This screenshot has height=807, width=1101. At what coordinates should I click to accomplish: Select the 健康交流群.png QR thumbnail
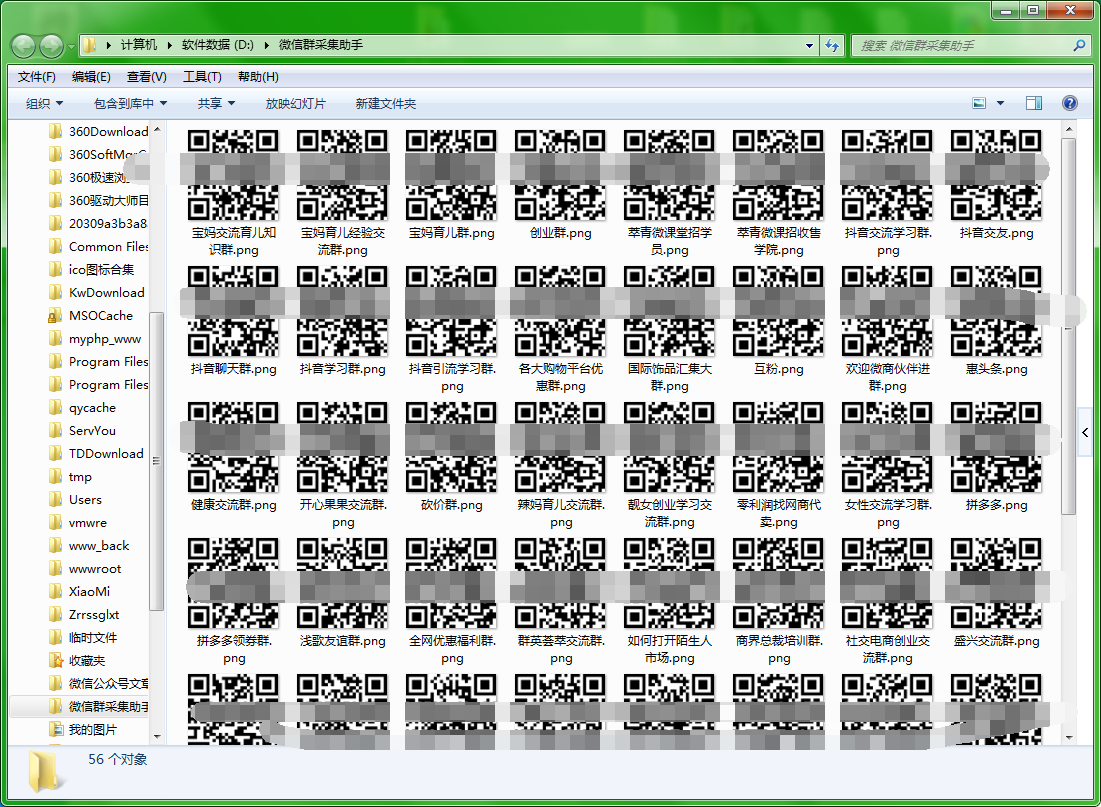coord(234,447)
